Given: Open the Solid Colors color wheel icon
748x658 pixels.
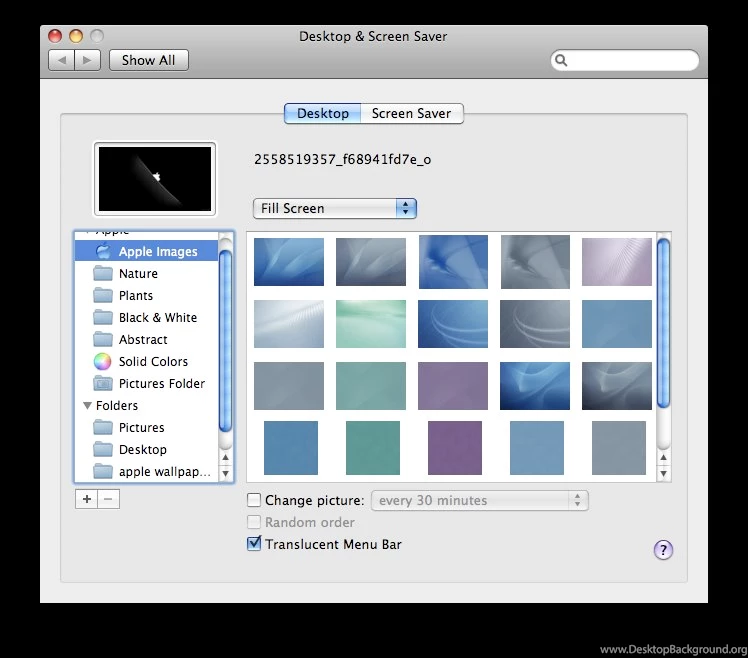Looking at the screenshot, I should (x=102, y=361).
